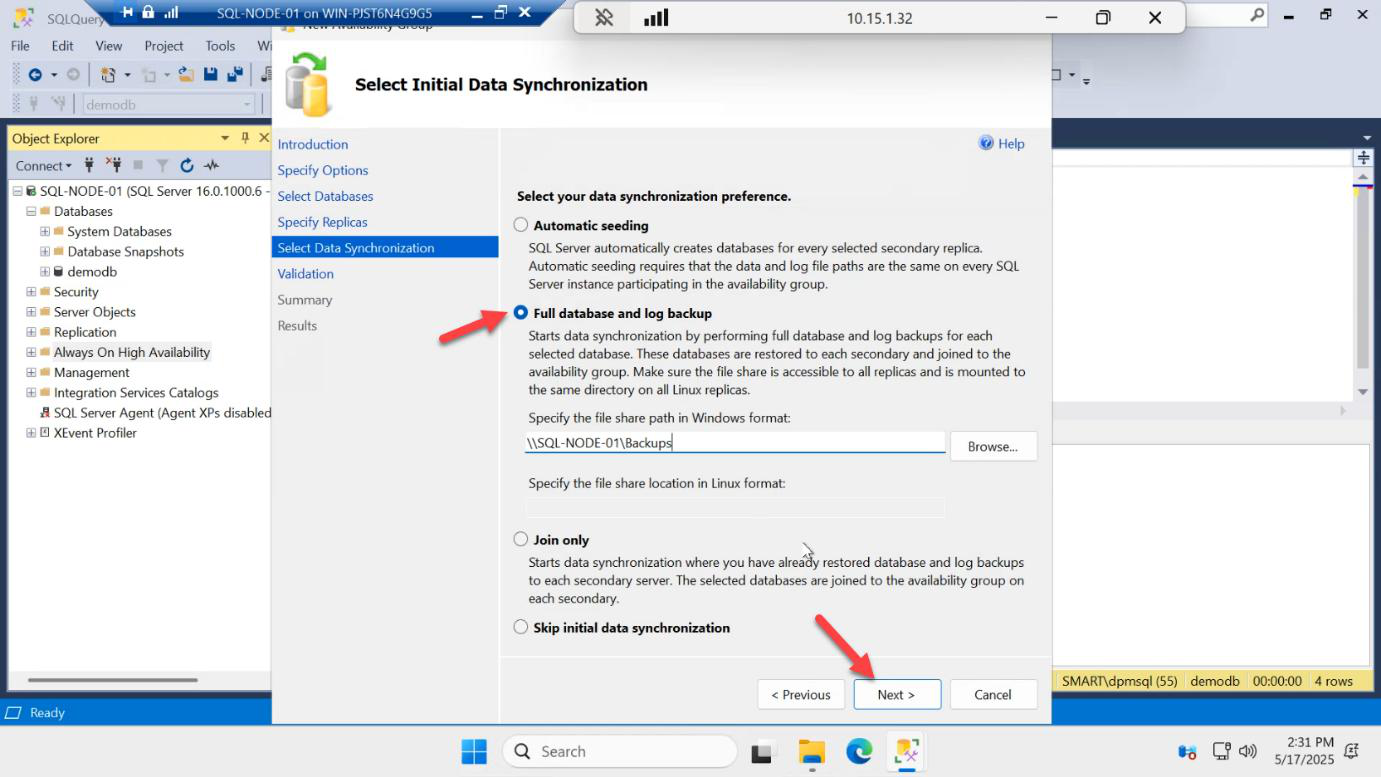Click the Cancel button
This screenshot has width=1381, height=777.
pos(993,694)
